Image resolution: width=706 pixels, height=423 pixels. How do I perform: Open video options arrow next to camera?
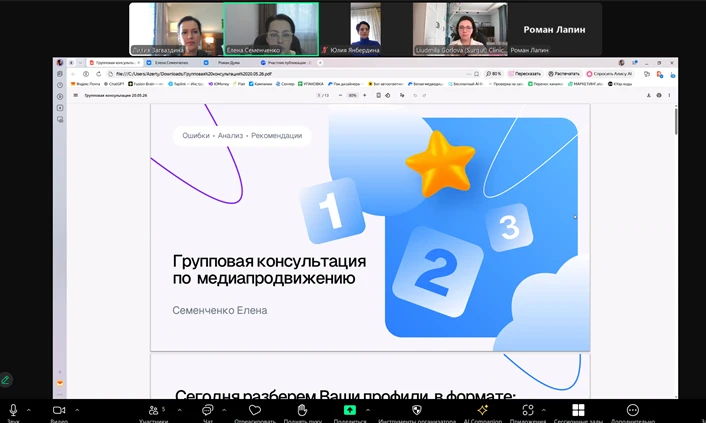tap(77, 410)
